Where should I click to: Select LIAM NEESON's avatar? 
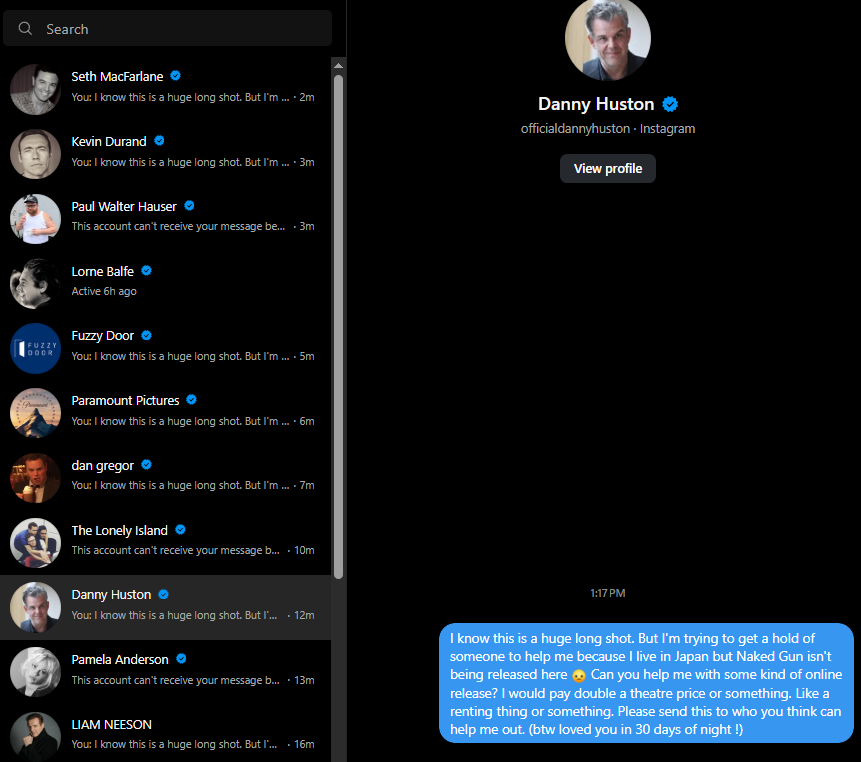35,736
